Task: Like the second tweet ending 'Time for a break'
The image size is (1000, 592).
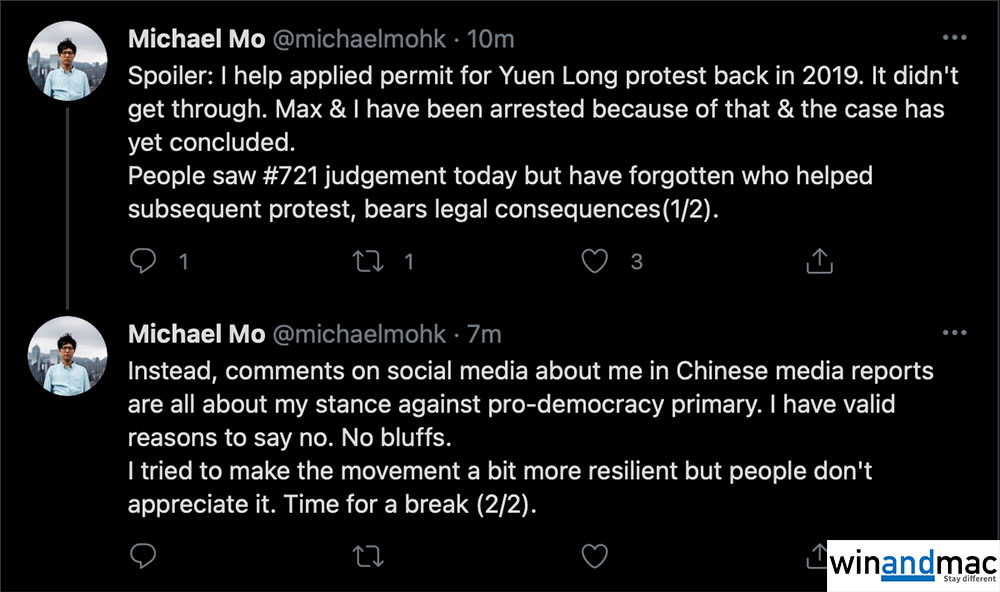Action: coord(595,555)
